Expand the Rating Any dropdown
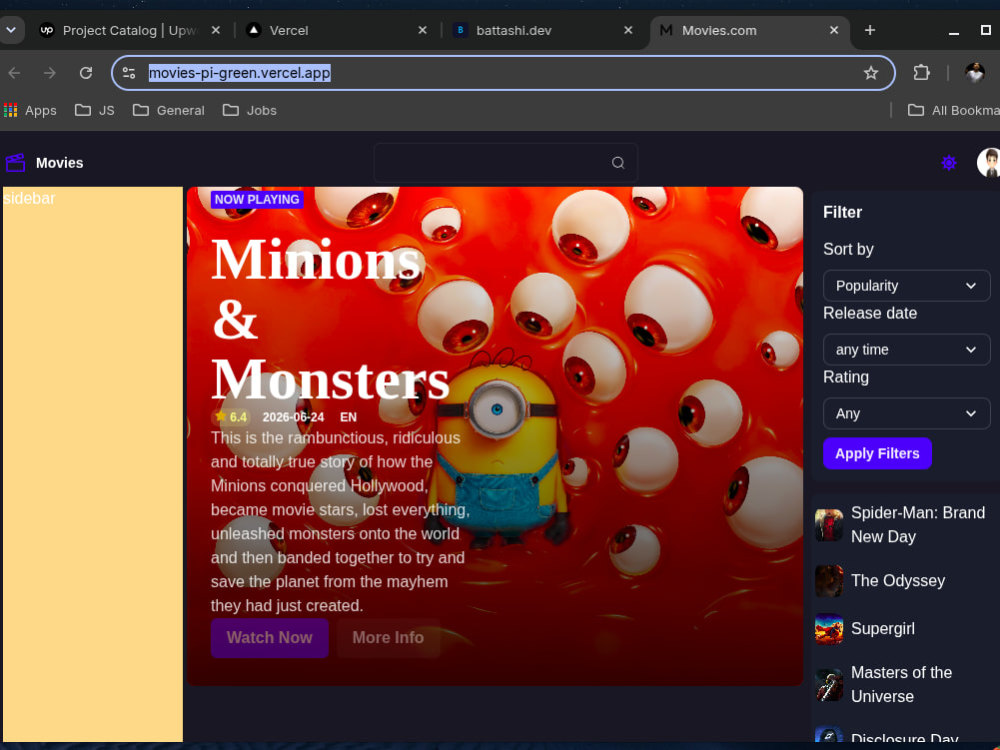The width and height of the screenshot is (1000, 750). pos(906,413)
